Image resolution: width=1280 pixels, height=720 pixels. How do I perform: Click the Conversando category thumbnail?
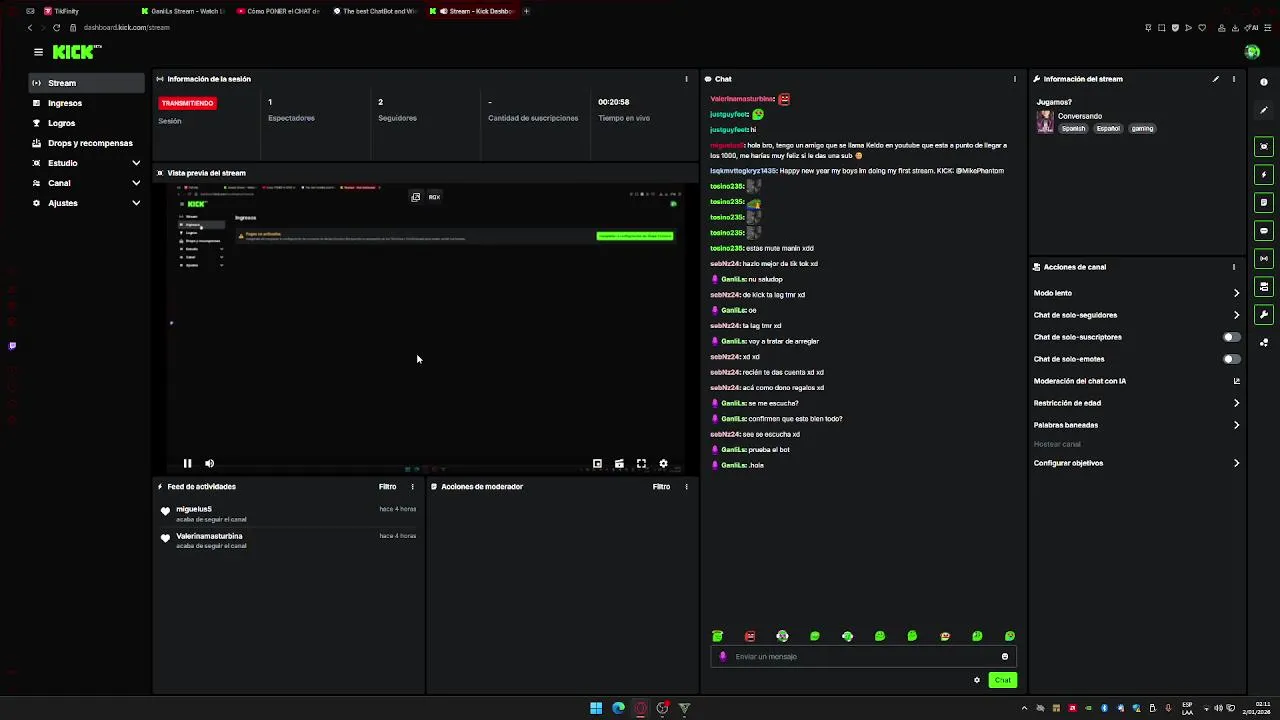pyautogui.click(x=1045, y=122)
